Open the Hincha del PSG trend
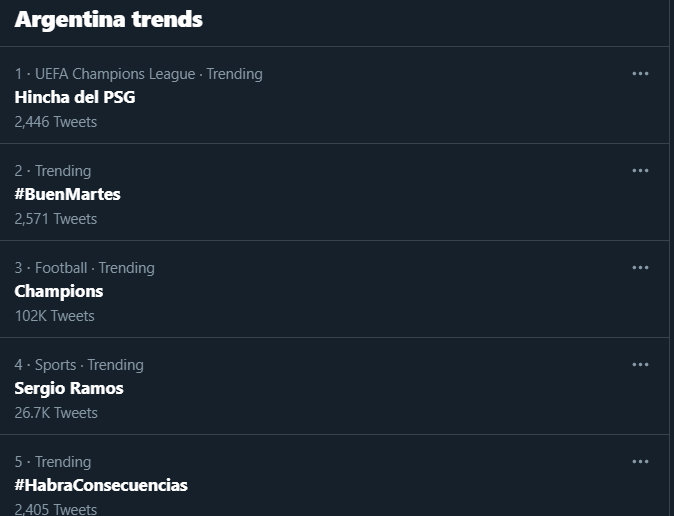Viewport: 674px width, 516px height. click(75, 97)
